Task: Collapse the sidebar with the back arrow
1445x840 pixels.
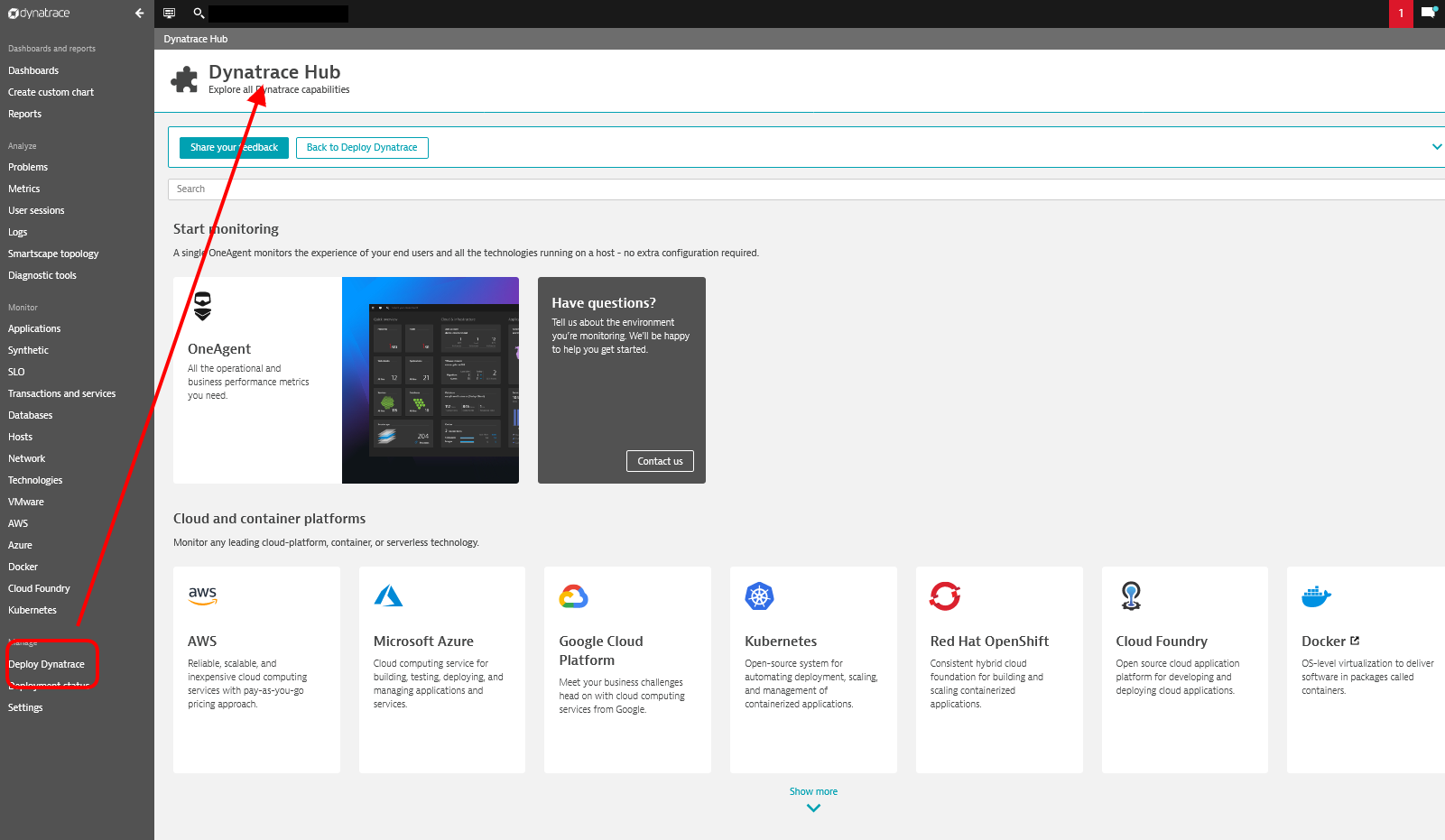Action: point(139,14)
